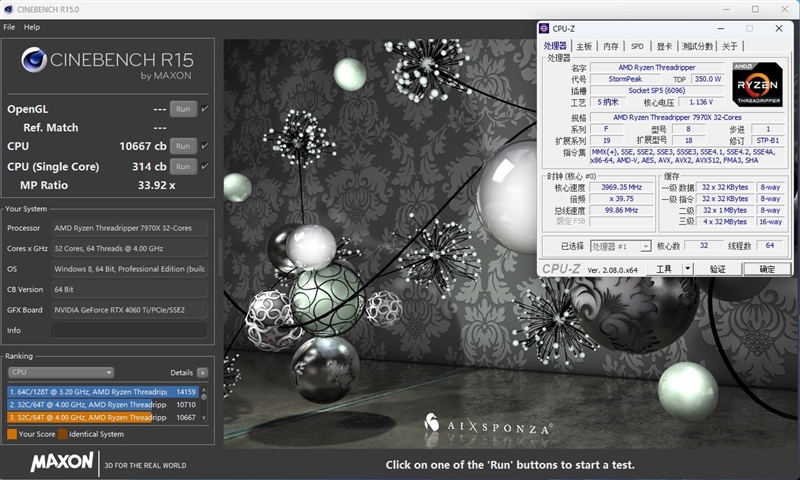Toggle the CPU (Single Core) test checkbox
This screenshot has width=800, height=480.
(205, 166)
